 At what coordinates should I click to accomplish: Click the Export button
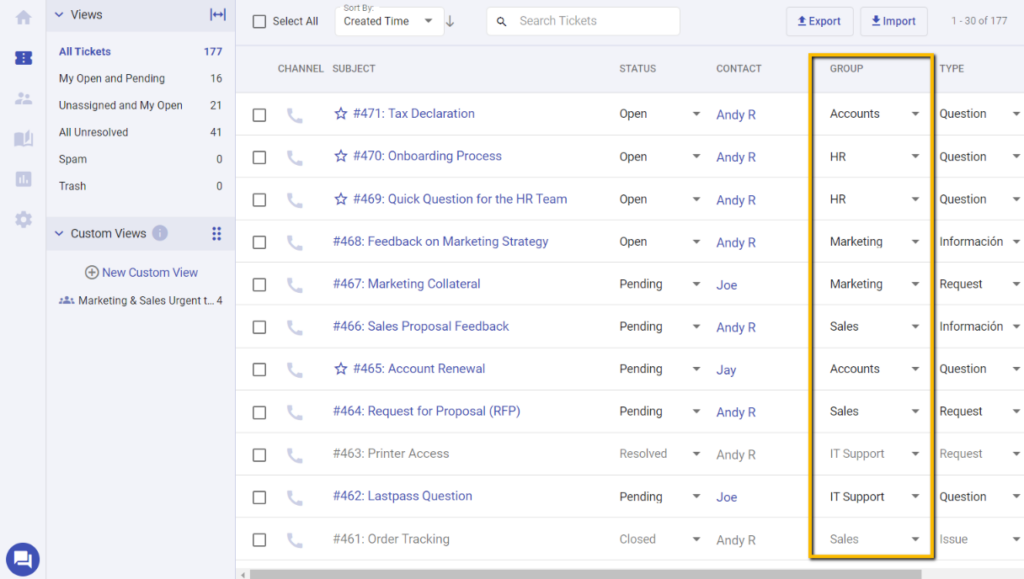(820, 22)
